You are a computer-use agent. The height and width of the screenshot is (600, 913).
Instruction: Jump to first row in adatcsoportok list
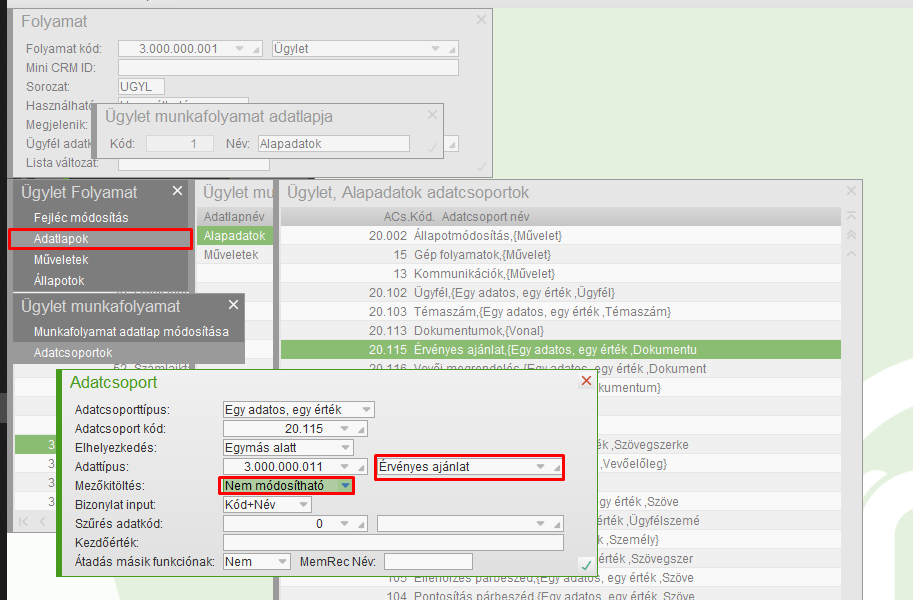point(851,216)
